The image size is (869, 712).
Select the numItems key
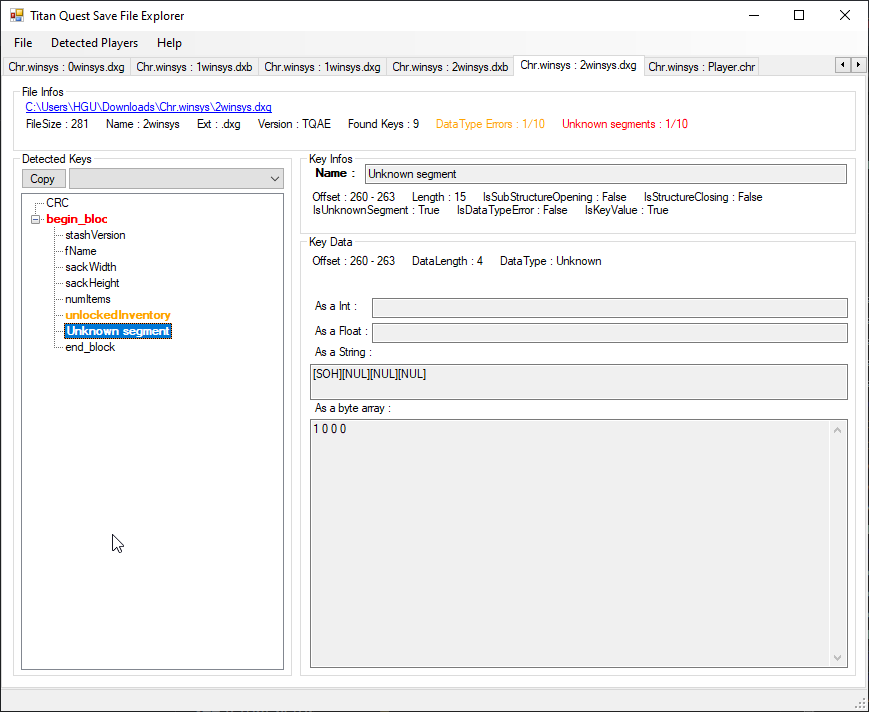(x=88, y=299)
